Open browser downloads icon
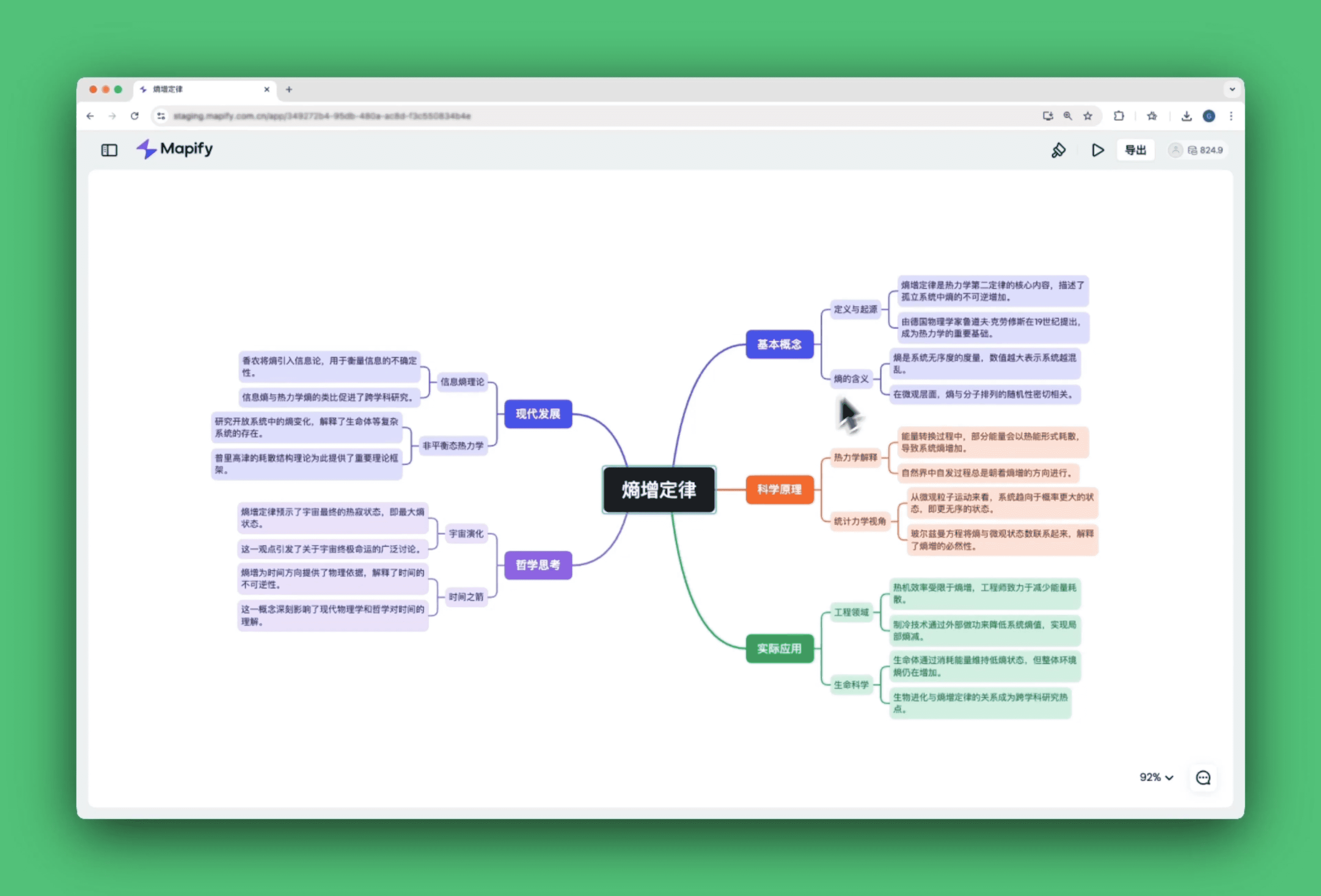1321x896 pixels. click(x=1186, y=116)
